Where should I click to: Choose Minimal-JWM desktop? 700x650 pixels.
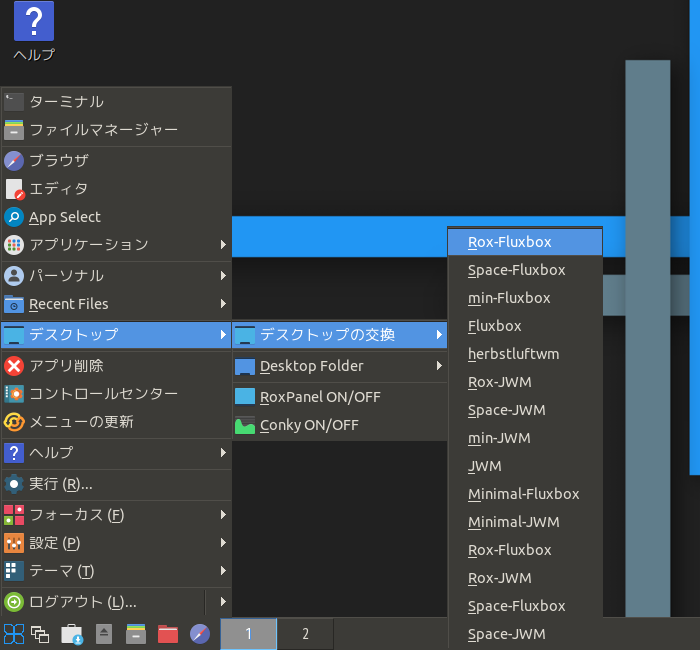tap(525, 522)
